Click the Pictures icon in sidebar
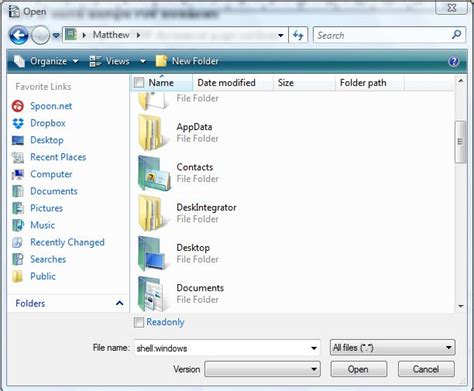Image resolution: width=474 pixels, height=391 pixels. (x=18, y=208)
